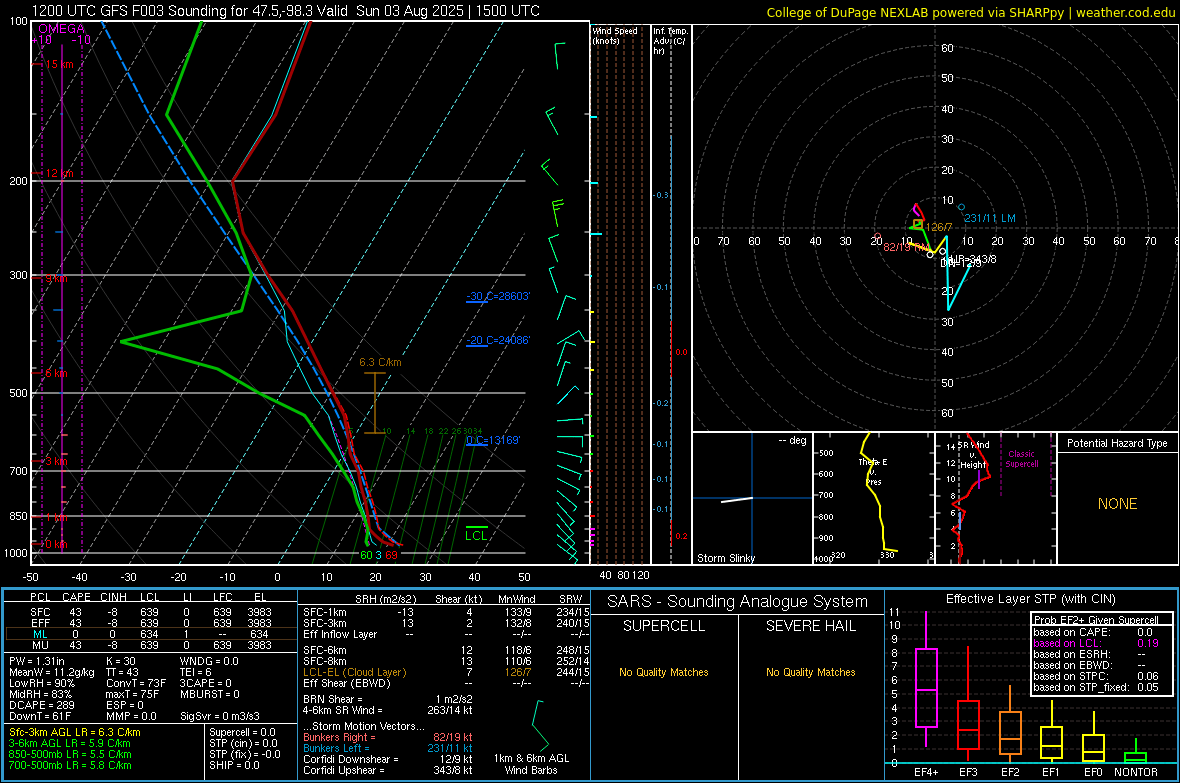
Task: Click the Eff Inflow Layer row
Action: [x=446, y=634]
